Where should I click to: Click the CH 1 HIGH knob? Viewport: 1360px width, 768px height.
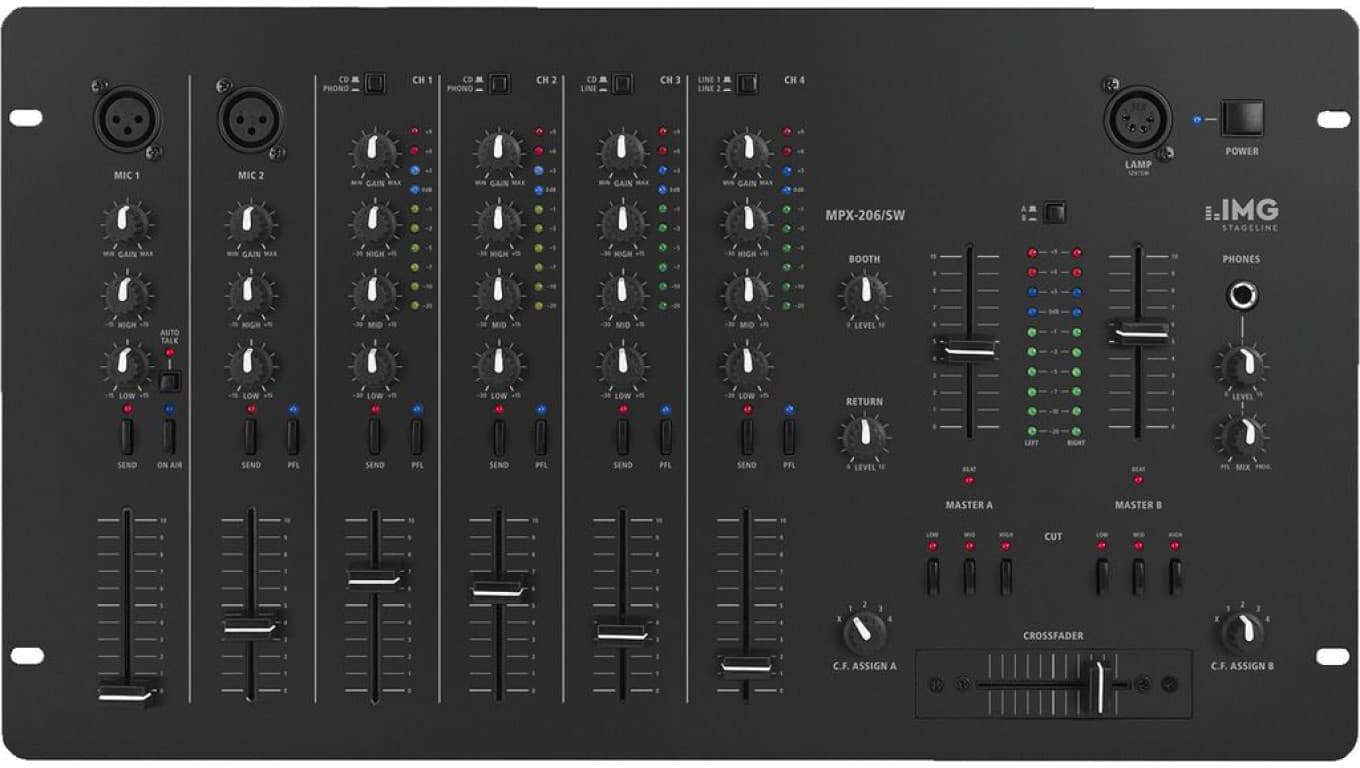(x=374, y=222)
